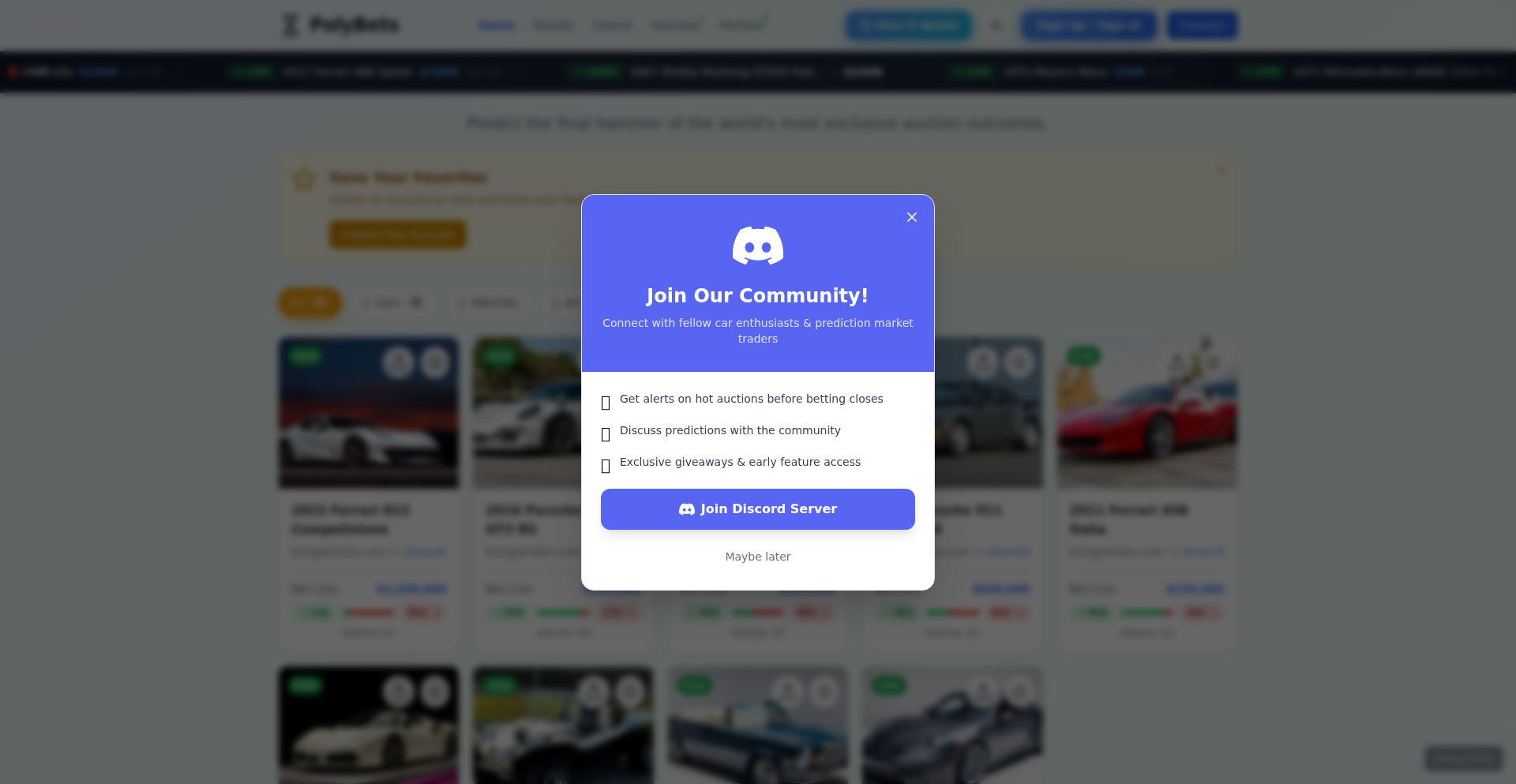Screen dimensions: 1516x784
Task: Click the Discord icon inside the Join button
Action: pos(687,509)
